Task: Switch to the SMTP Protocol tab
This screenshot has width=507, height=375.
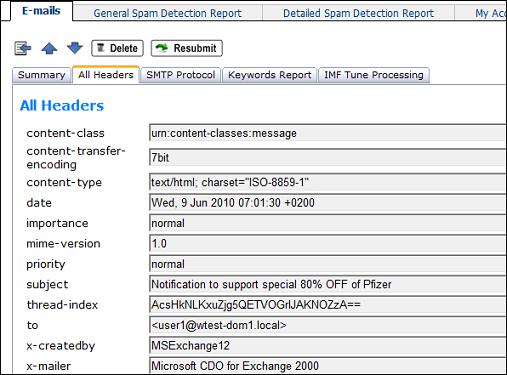Action: [181, 75]
